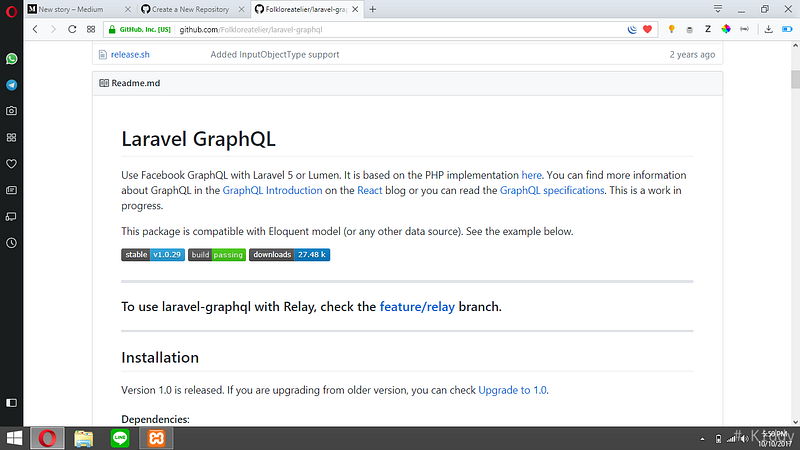Click the vertical scrollbar thumb
800x450 pixels.
pos(795,79)
